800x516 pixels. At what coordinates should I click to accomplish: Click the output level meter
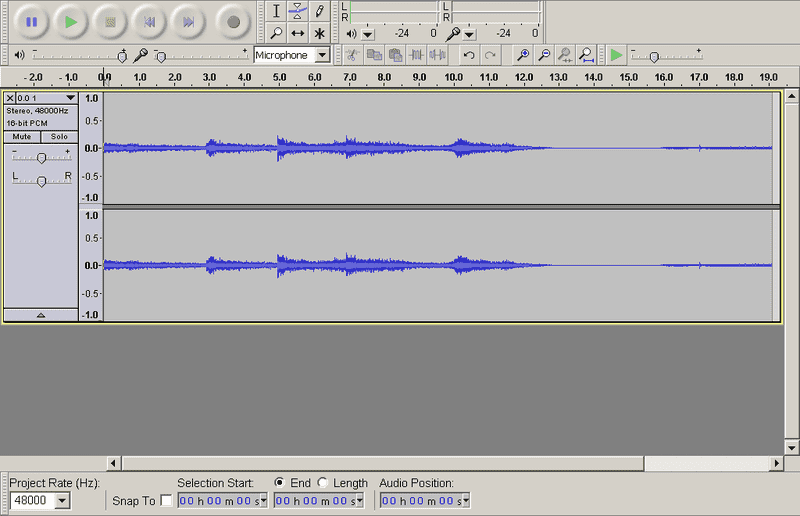(x=394, y=12)
